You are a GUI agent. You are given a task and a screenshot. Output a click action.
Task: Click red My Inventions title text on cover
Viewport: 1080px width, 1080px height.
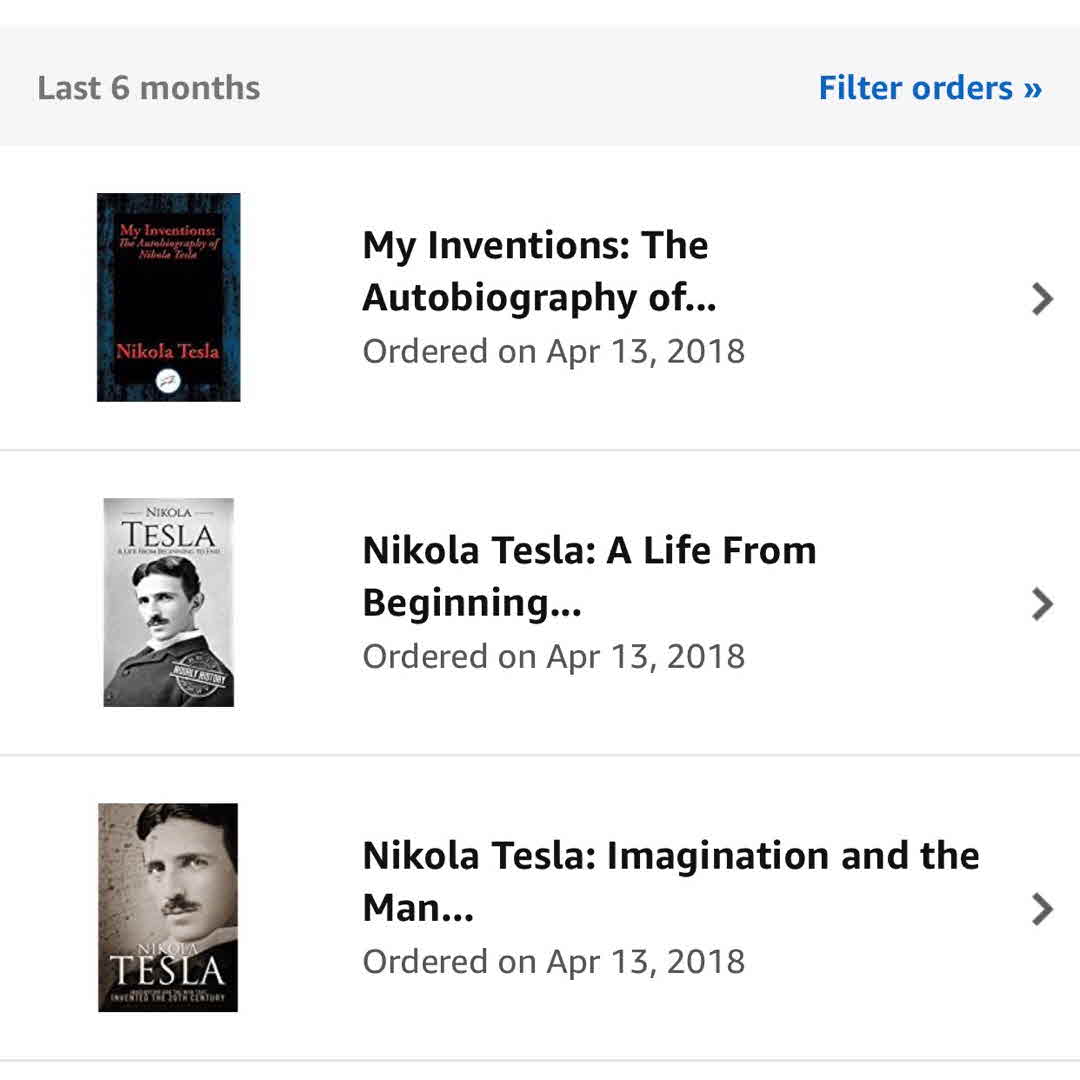168,239
